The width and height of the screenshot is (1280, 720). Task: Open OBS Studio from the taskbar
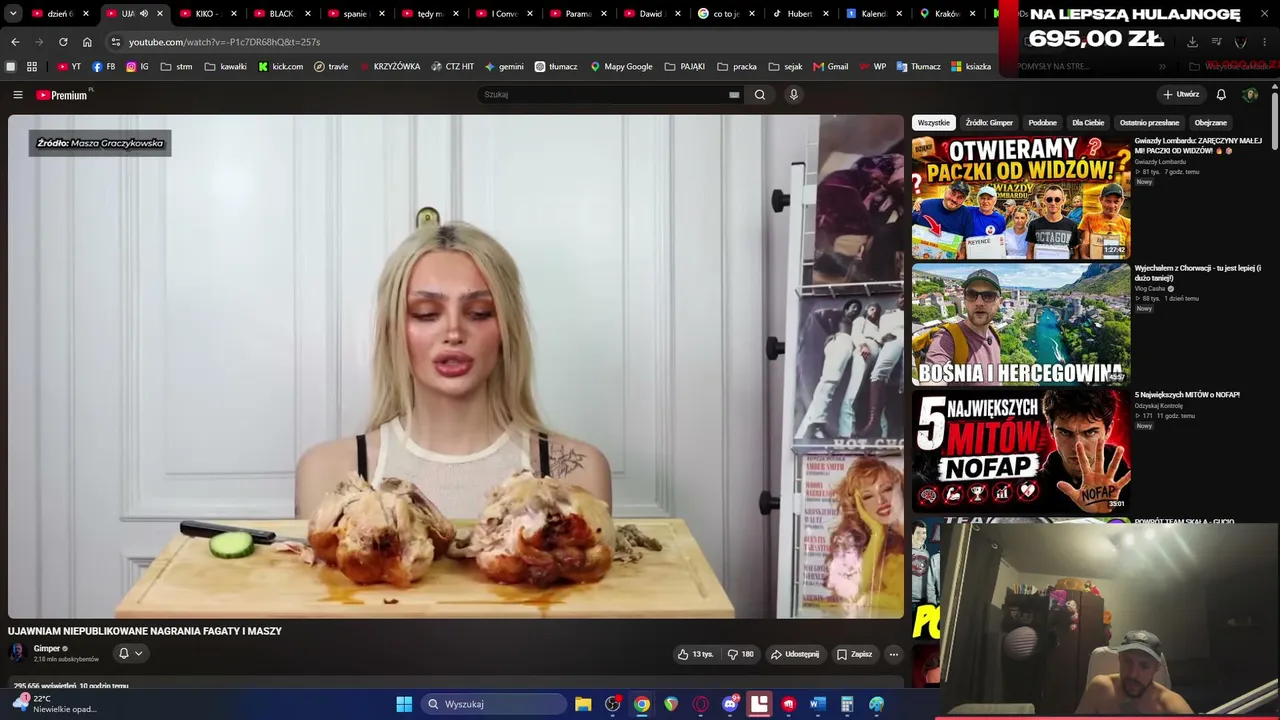[613, 704]
